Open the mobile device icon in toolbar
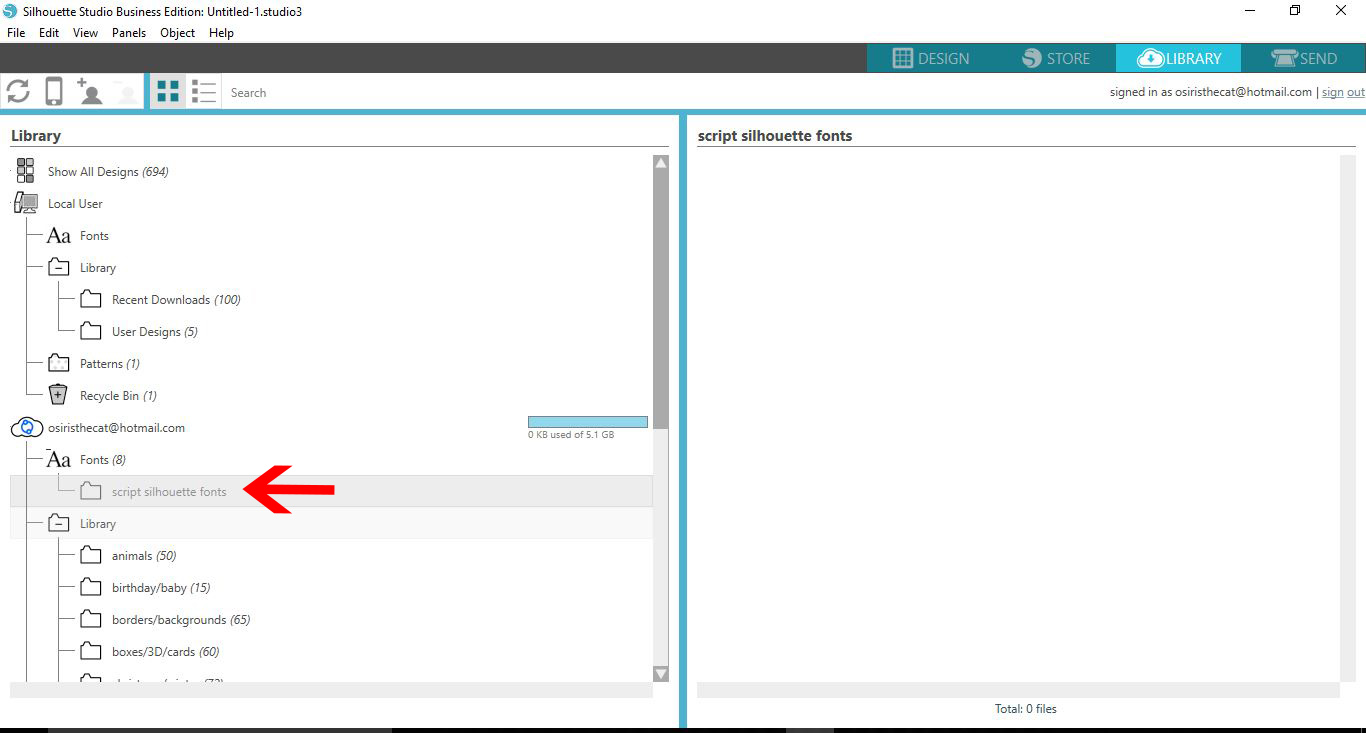The width and height of the screenshot is (1366, 733). [54, 92]
